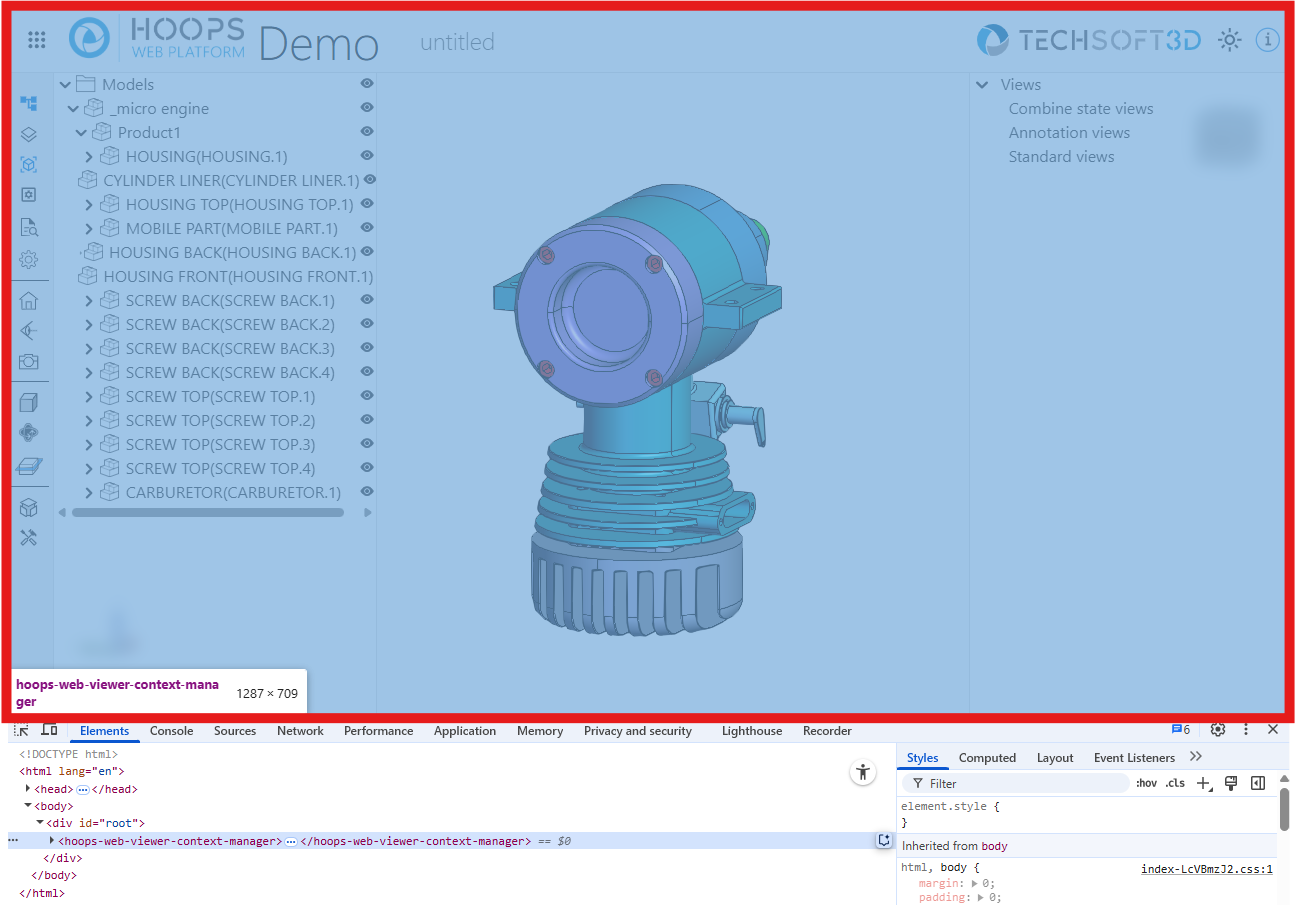The image size is (1295, 905).
Task: Collapse the Views panel section
Action: click(982, 85)
